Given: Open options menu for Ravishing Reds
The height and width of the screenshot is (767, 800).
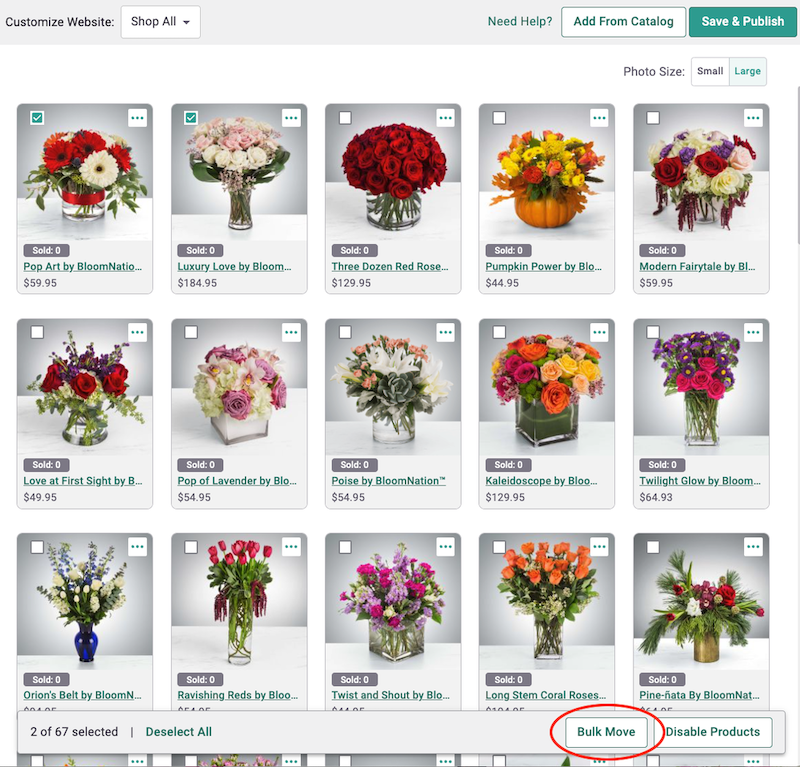Looking at the screenshot, I should [291, 547].
